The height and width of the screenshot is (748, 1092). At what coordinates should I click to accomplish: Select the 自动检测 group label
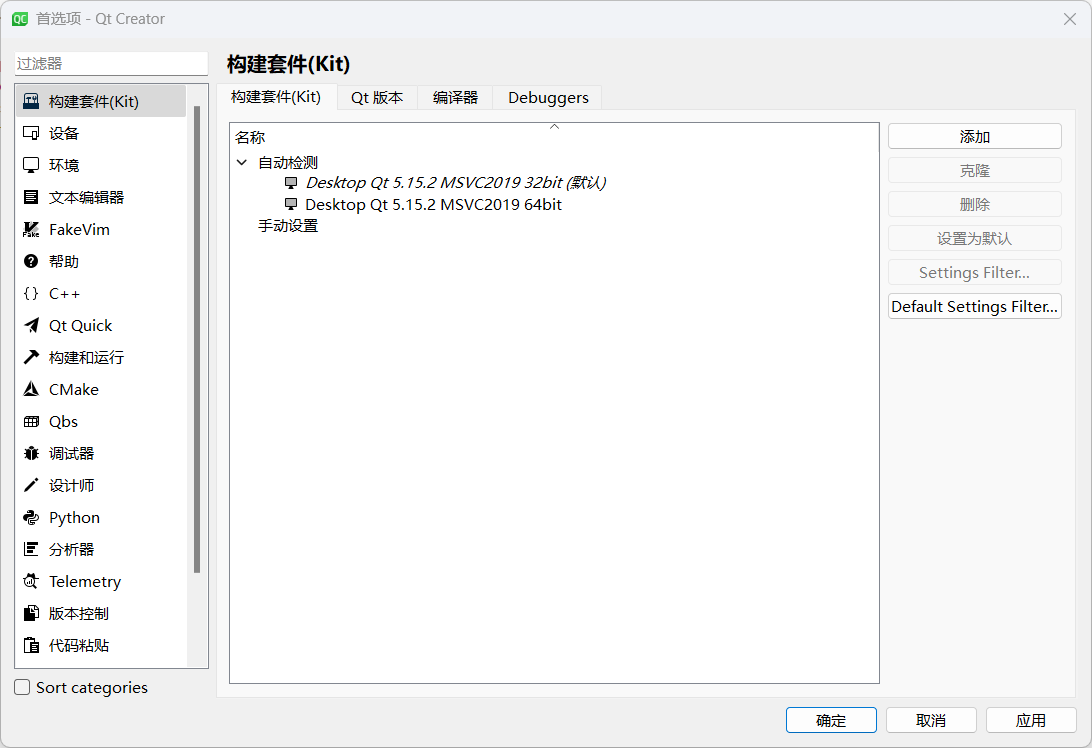tap(288, 162)
